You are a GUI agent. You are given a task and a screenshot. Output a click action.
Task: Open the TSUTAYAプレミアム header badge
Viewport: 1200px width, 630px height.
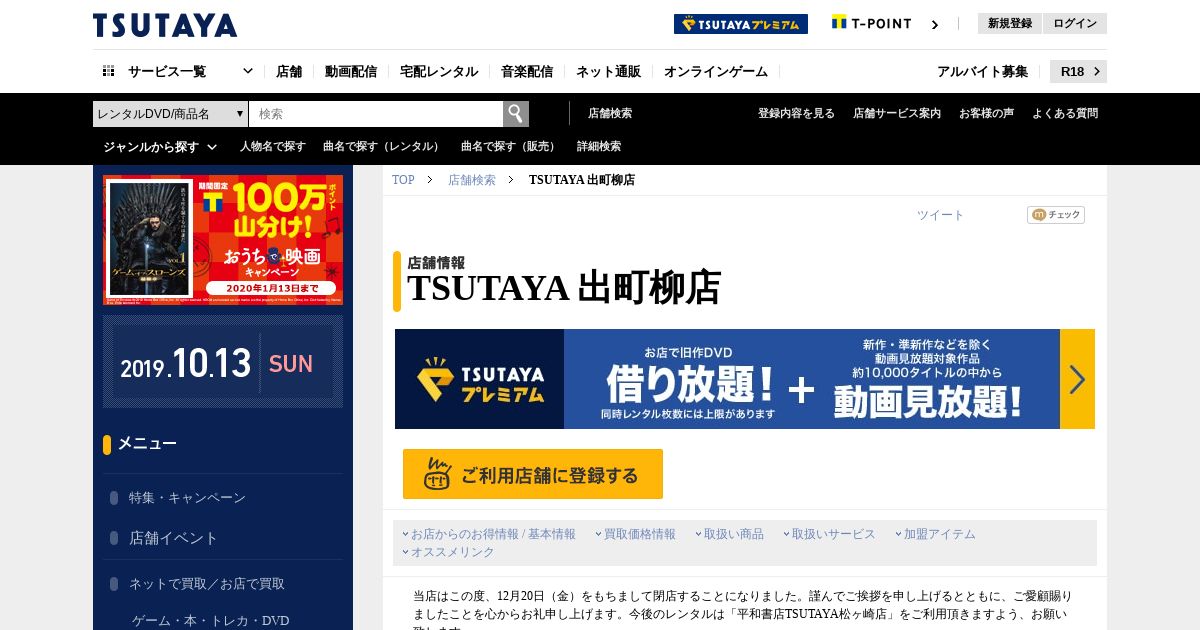tap(741, 24)
